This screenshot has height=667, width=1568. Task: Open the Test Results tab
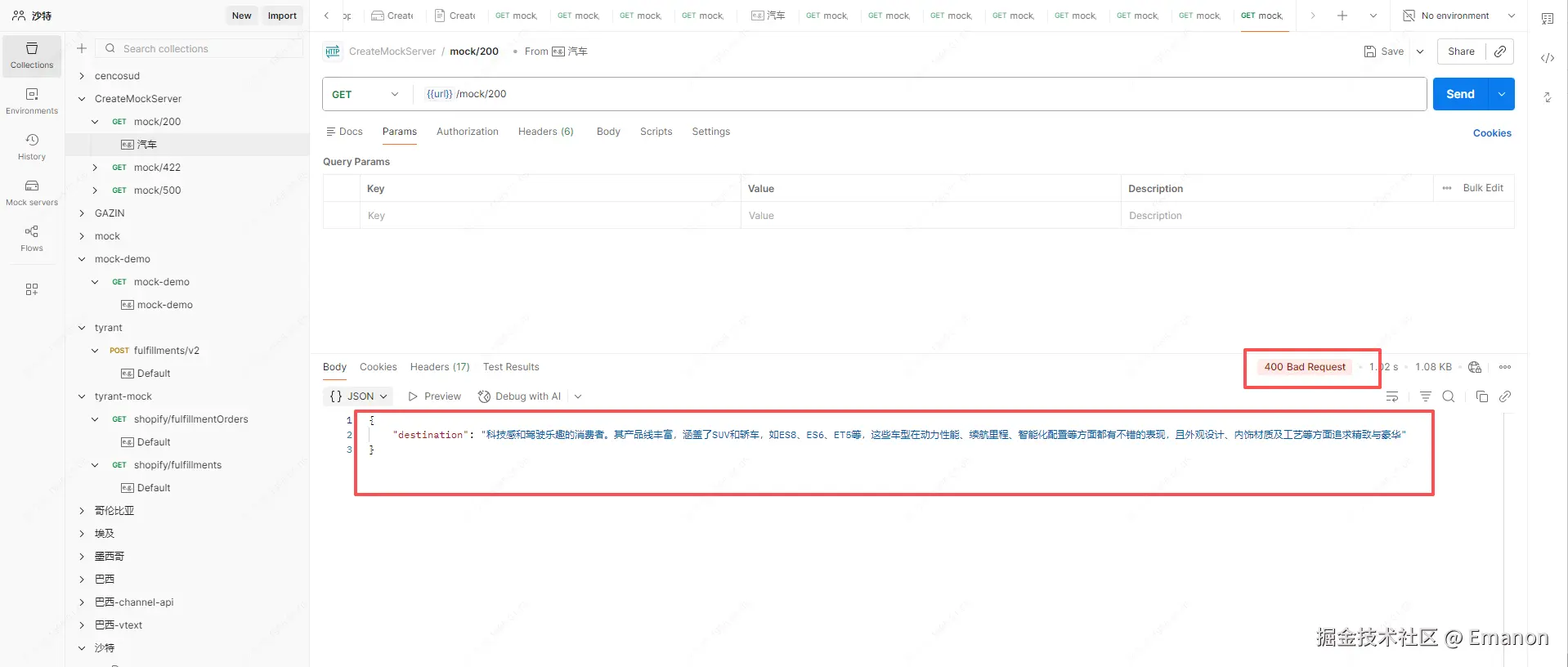click(x=511, y=367)
